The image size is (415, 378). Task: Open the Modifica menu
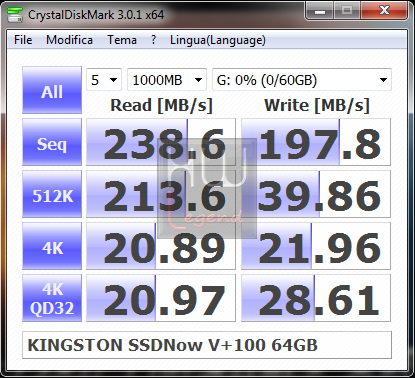tap(69, 40)
